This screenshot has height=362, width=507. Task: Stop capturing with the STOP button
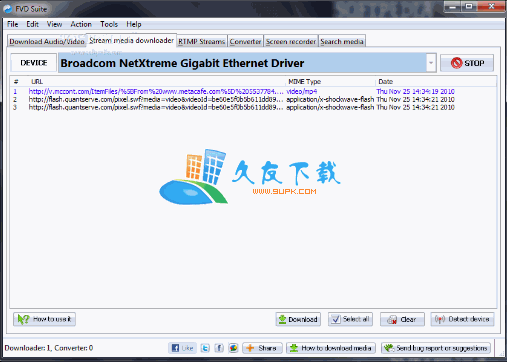[x=467, y=63]
